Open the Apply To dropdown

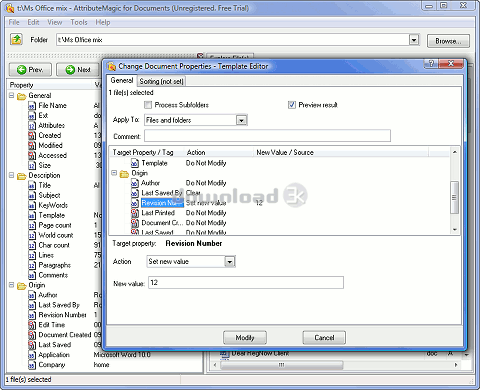(x=241, y=120)
